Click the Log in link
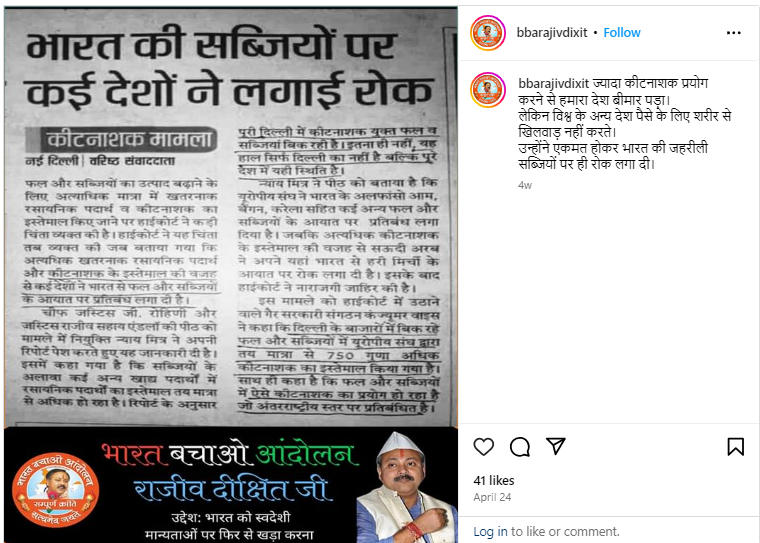The width and height of the screenshot is (760, 543). 491,531
